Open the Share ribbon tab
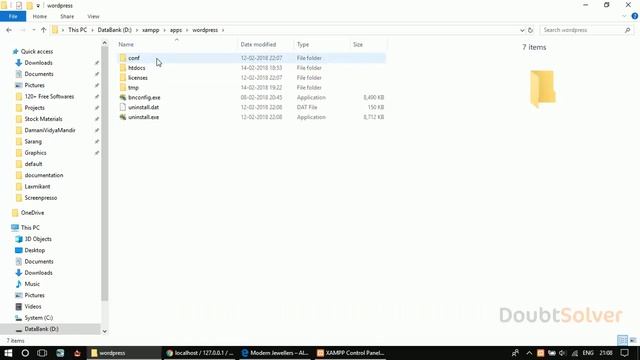Screen dimensions: 640x360 67,16
